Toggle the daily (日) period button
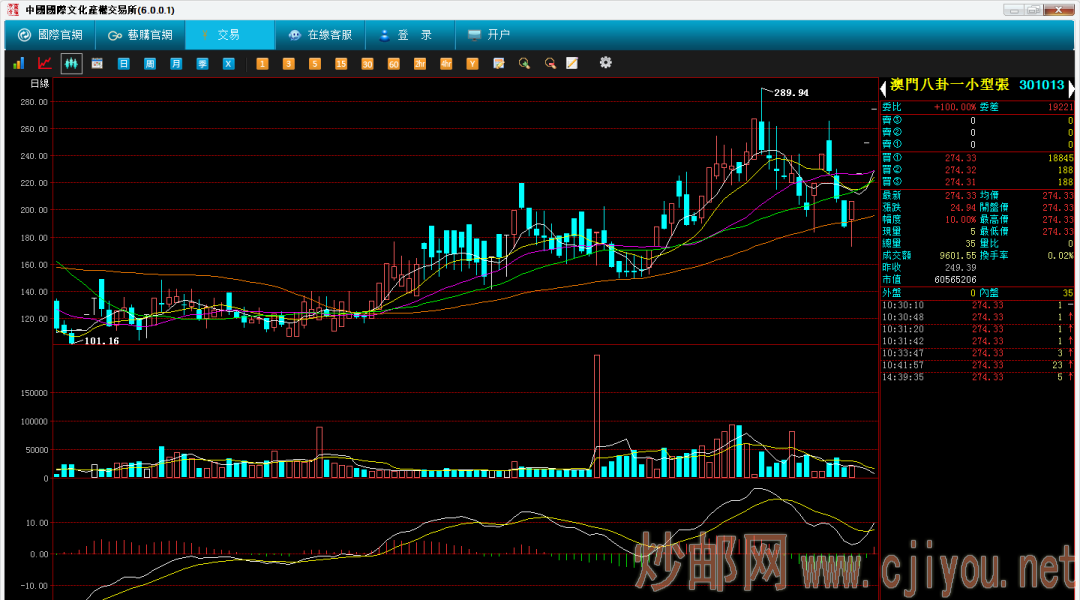The height and width of the screenshot is (600, 1080). (124, 63)
